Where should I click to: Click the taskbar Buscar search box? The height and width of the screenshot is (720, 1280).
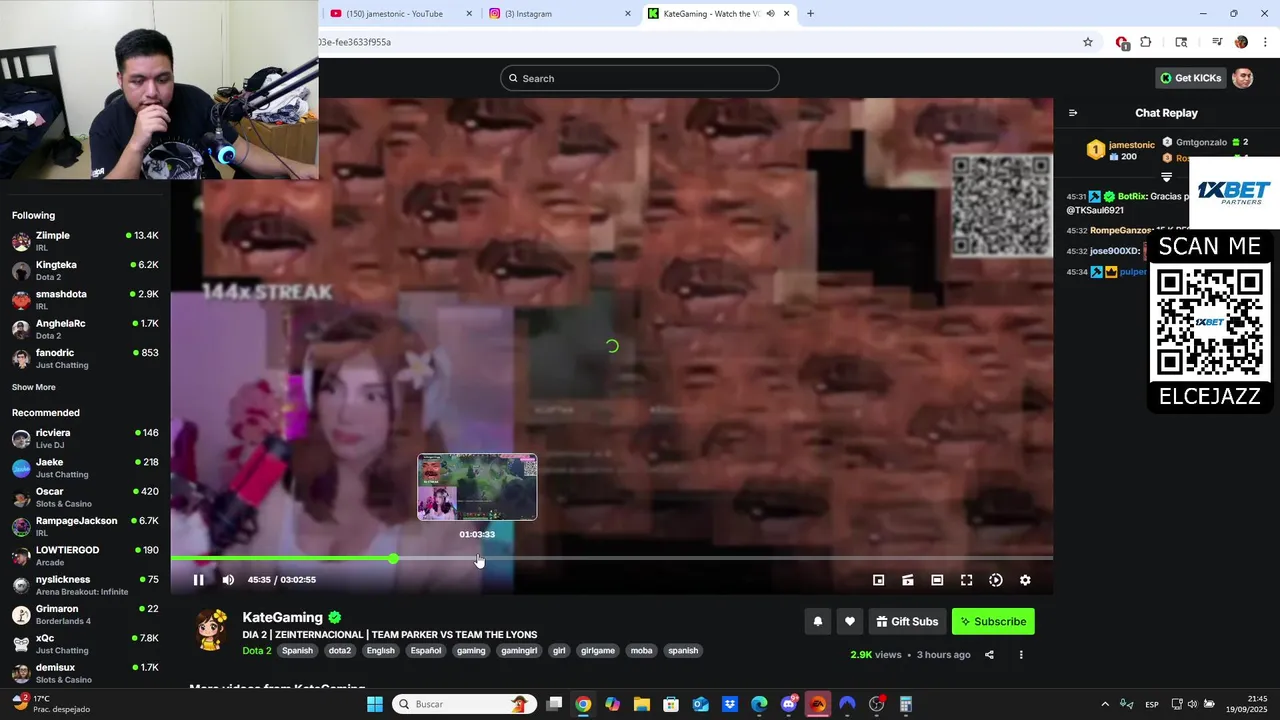click(x=463, y=704)
